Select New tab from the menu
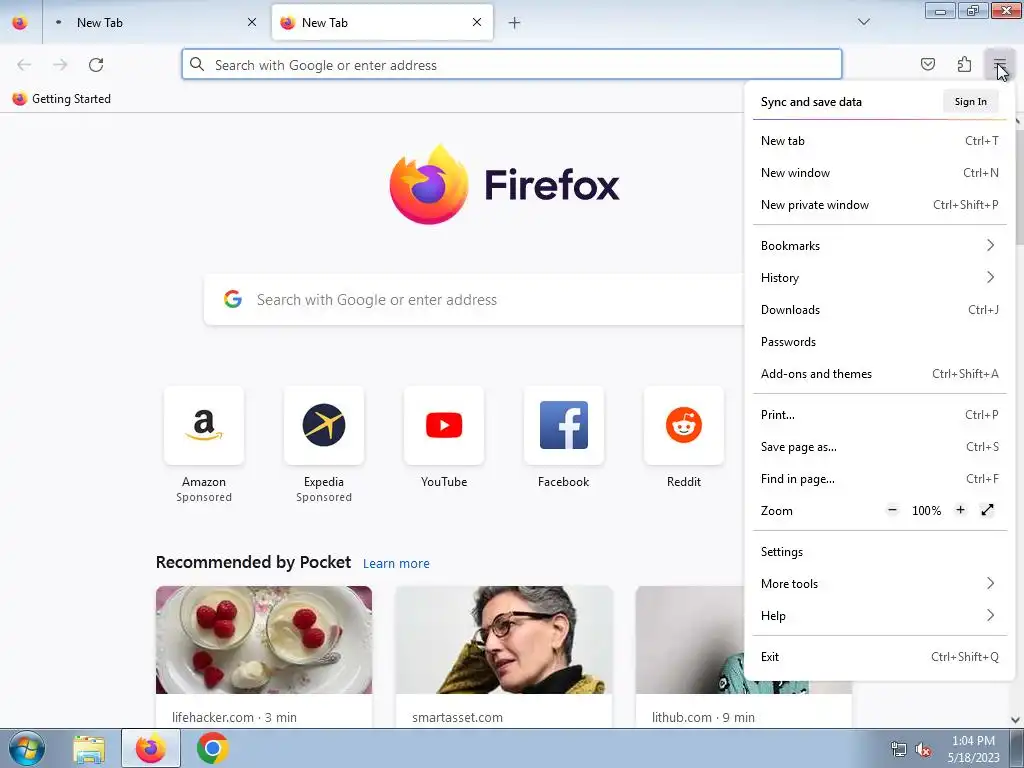 [880, 141]
